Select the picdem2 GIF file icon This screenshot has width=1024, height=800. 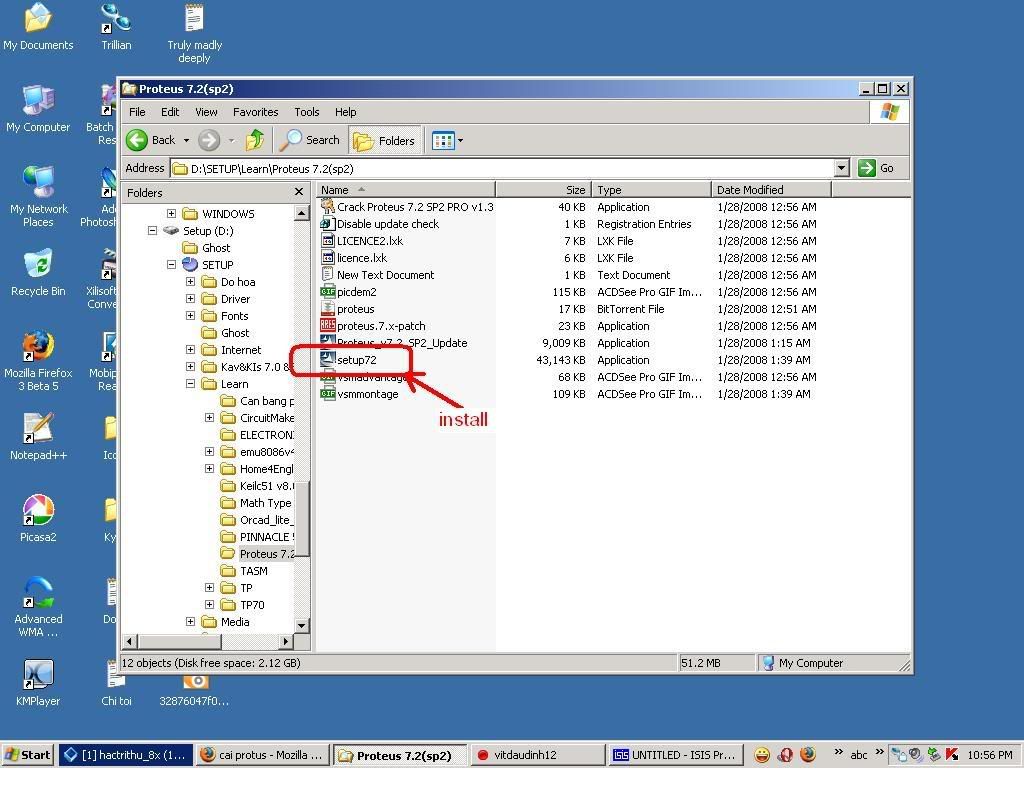coord(328,291)
